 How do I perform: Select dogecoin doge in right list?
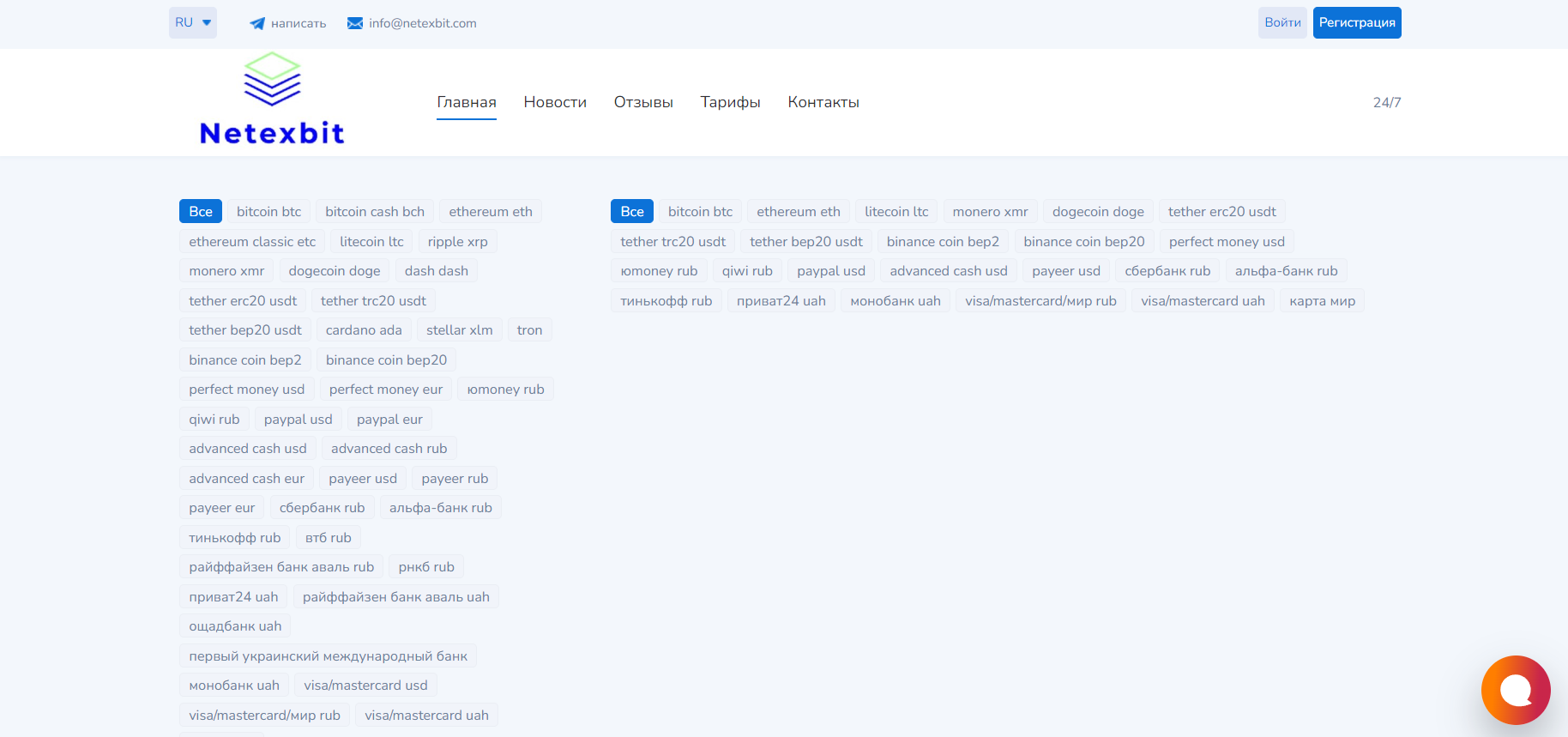[x=1098, y=212]
